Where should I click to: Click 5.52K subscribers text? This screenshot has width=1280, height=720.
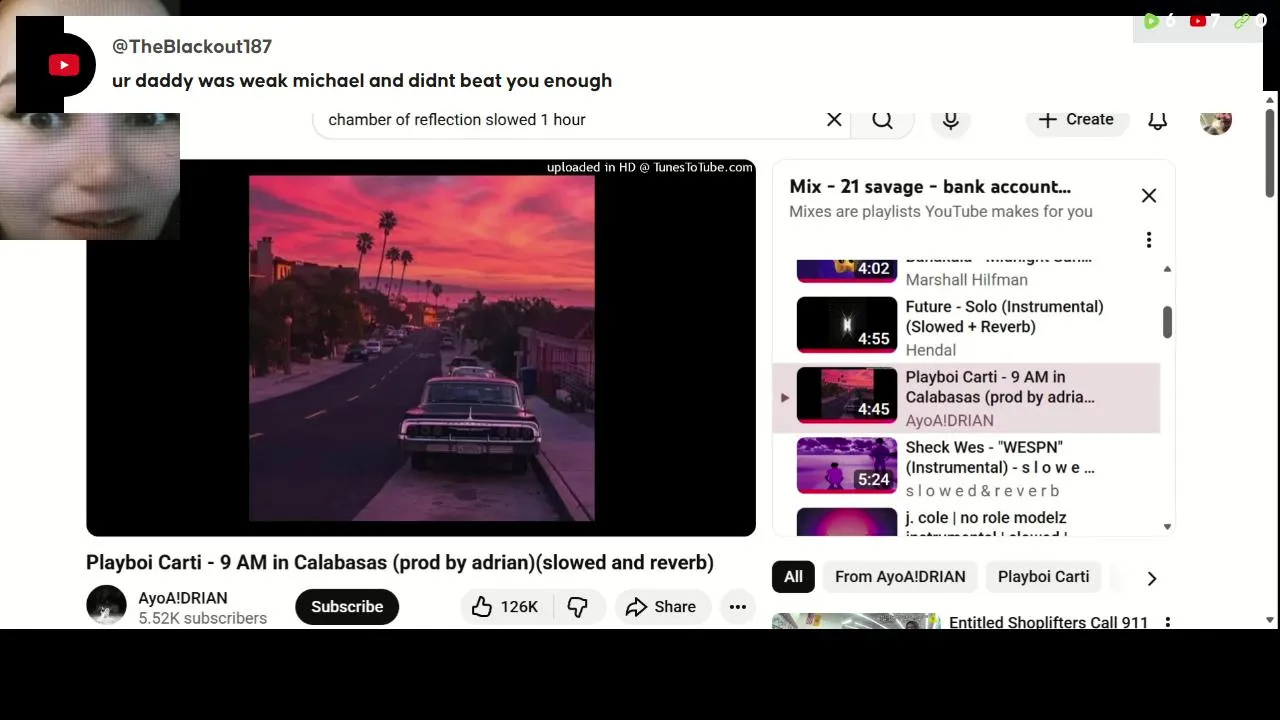pyautogui.click(x=203, y=618)
